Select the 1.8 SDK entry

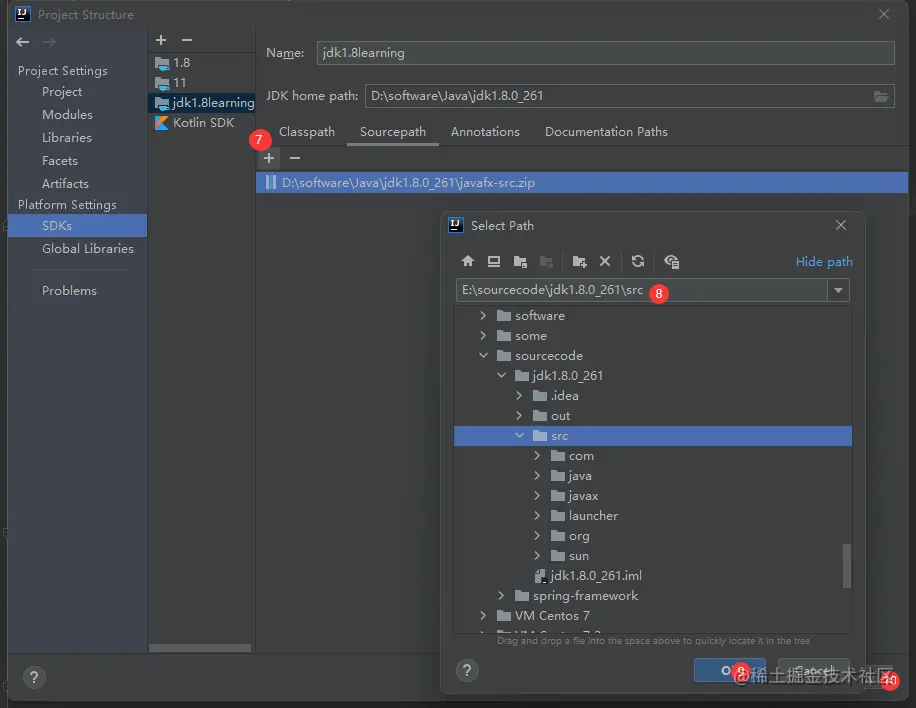(x=201, y=63)
